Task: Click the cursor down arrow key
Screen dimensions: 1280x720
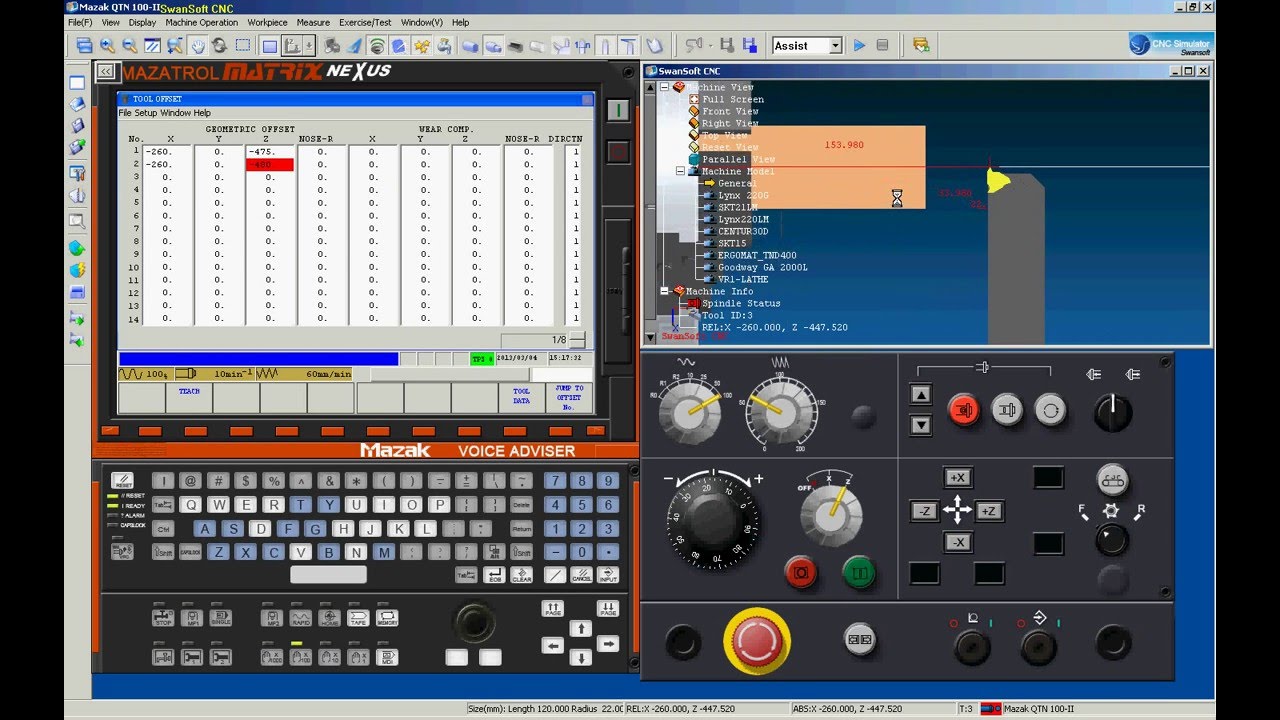Action: (581, 658)
